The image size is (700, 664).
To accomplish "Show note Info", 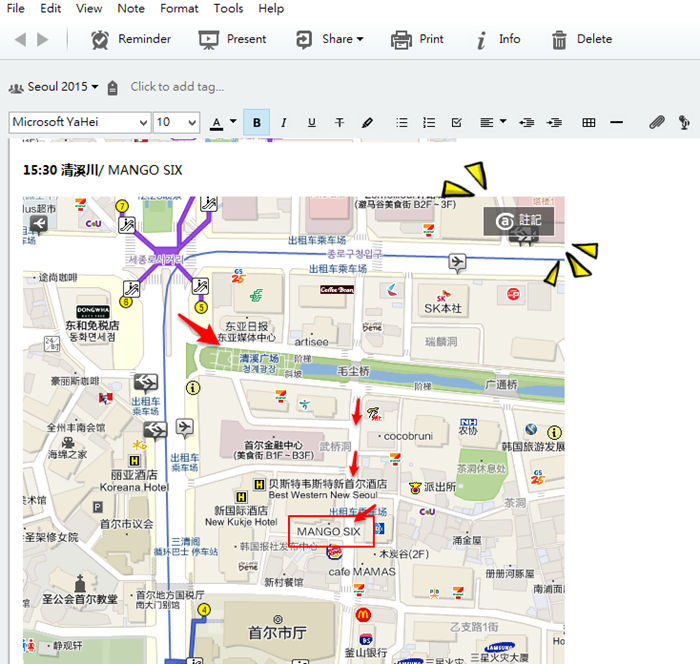I will click(x=499, y=40).
